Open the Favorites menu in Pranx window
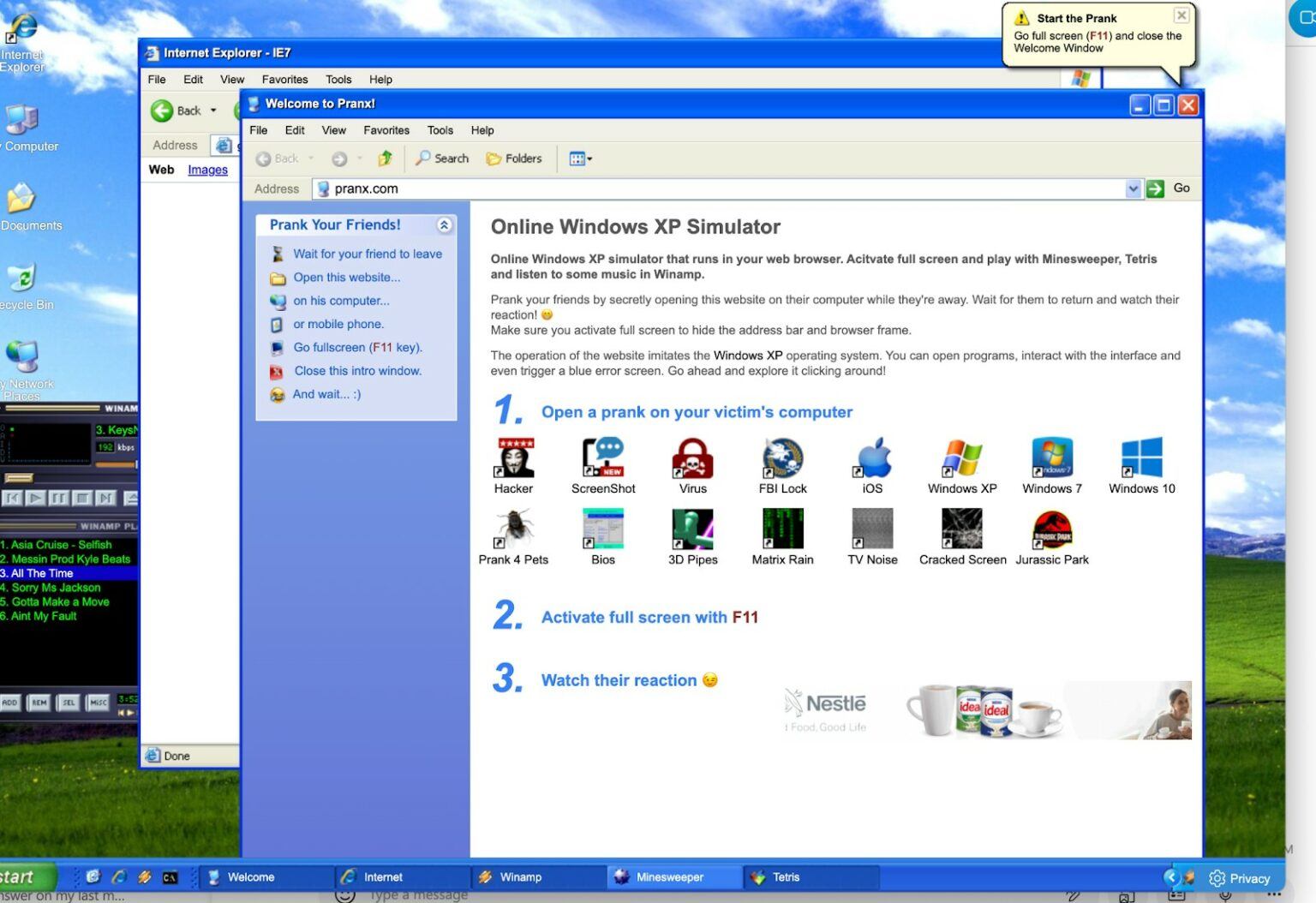Image resolution: width=1316 pixels, height=903 pixels. (386, 130)
